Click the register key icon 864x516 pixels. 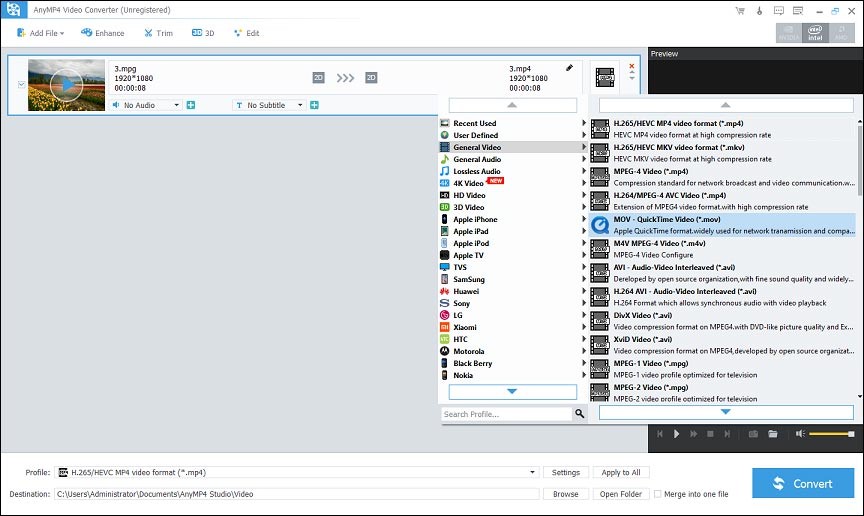click(x=759, y=10)
